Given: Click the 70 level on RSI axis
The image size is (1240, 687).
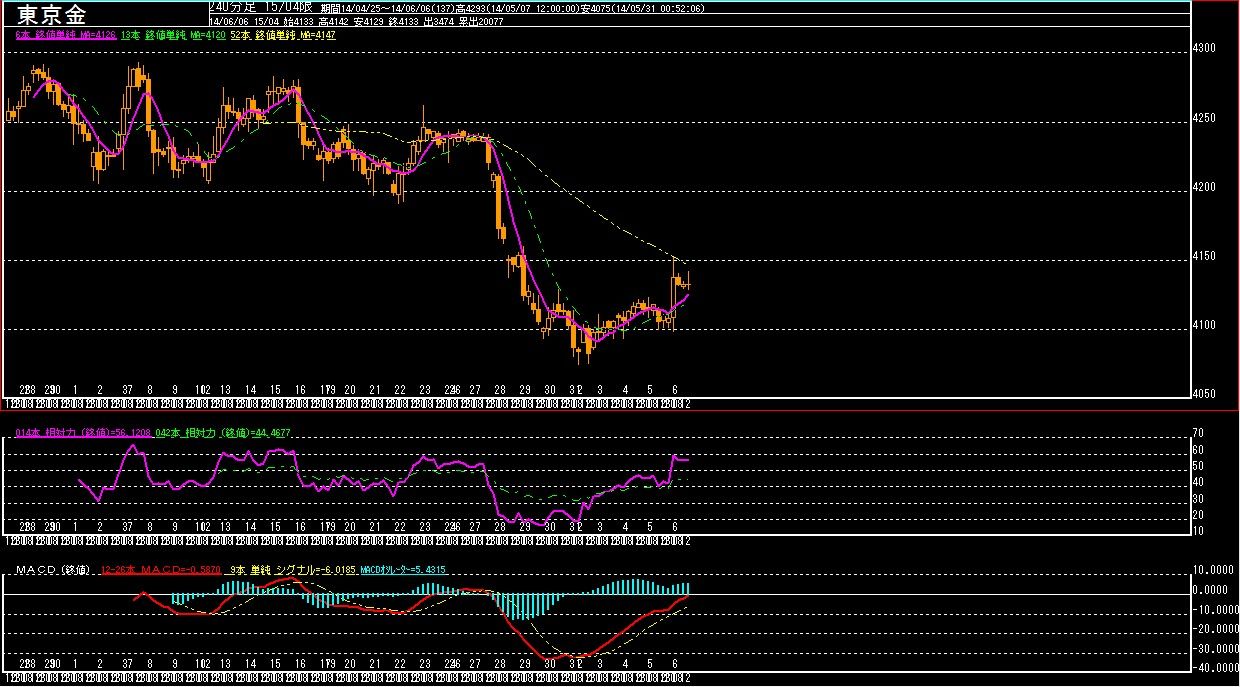Looking at the screenshot, I should [x=1198, y=433].
